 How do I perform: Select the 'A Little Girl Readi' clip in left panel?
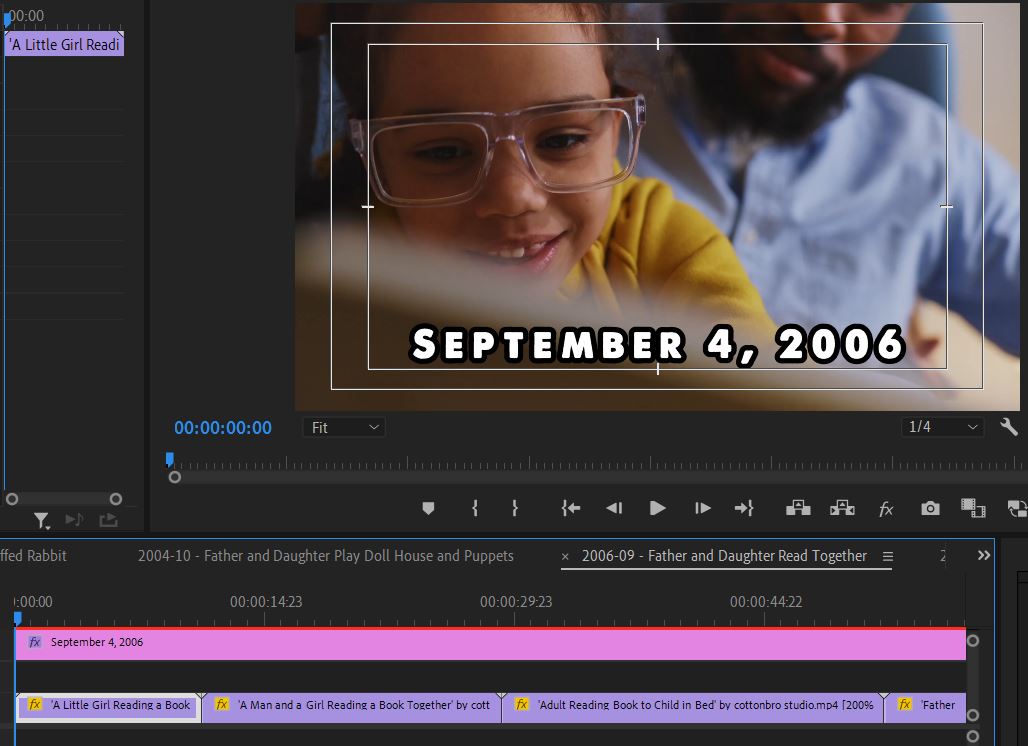pyautogui.click(x=65, y=44)
